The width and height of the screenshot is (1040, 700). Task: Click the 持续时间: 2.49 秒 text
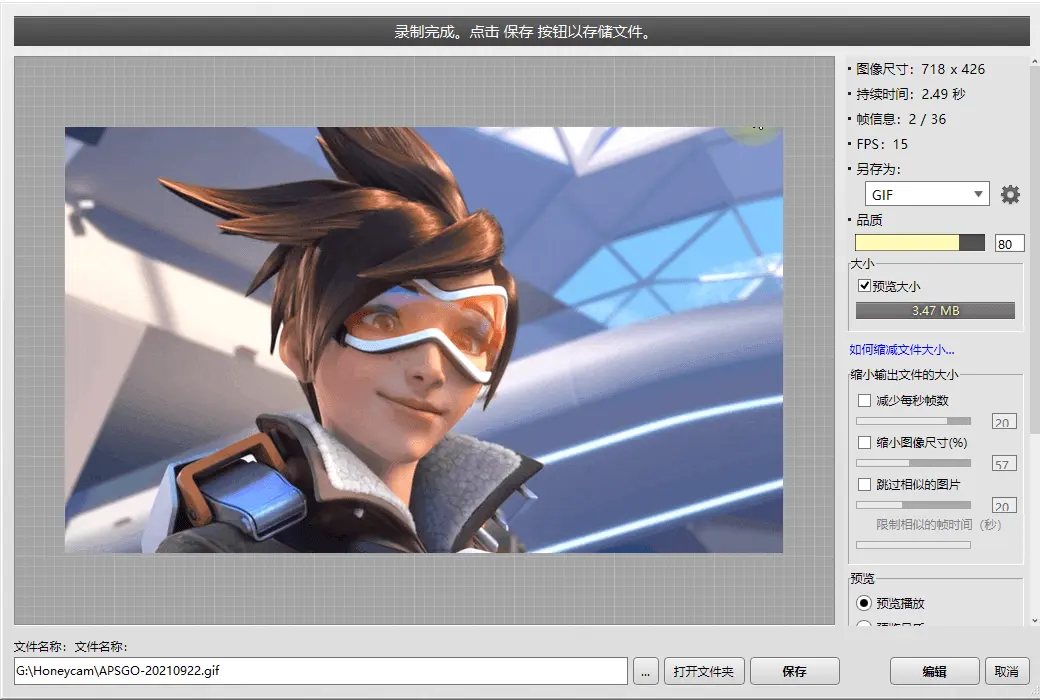[910, 94]
